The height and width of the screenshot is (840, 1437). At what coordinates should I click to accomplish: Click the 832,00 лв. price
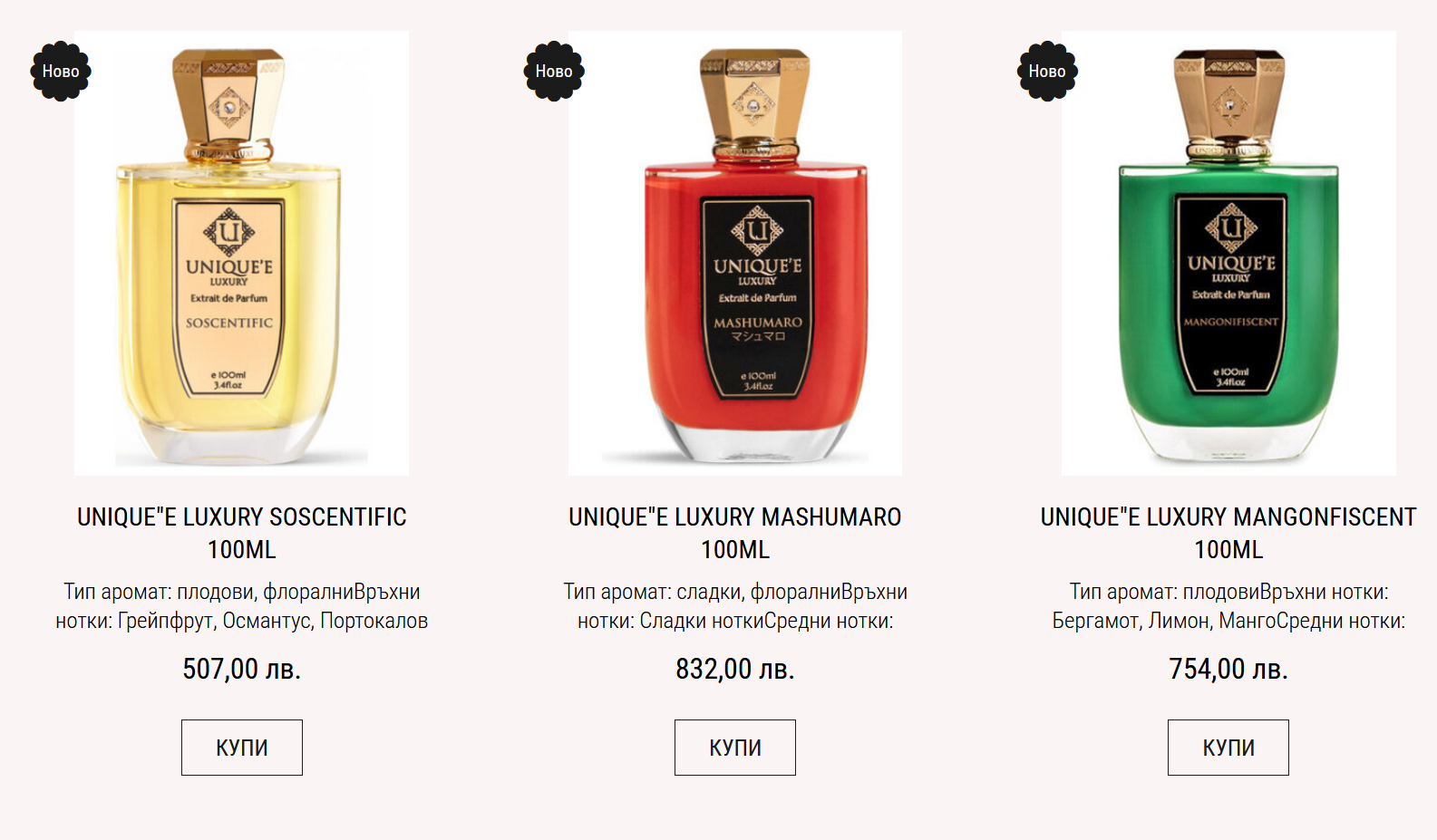point(735,669)
